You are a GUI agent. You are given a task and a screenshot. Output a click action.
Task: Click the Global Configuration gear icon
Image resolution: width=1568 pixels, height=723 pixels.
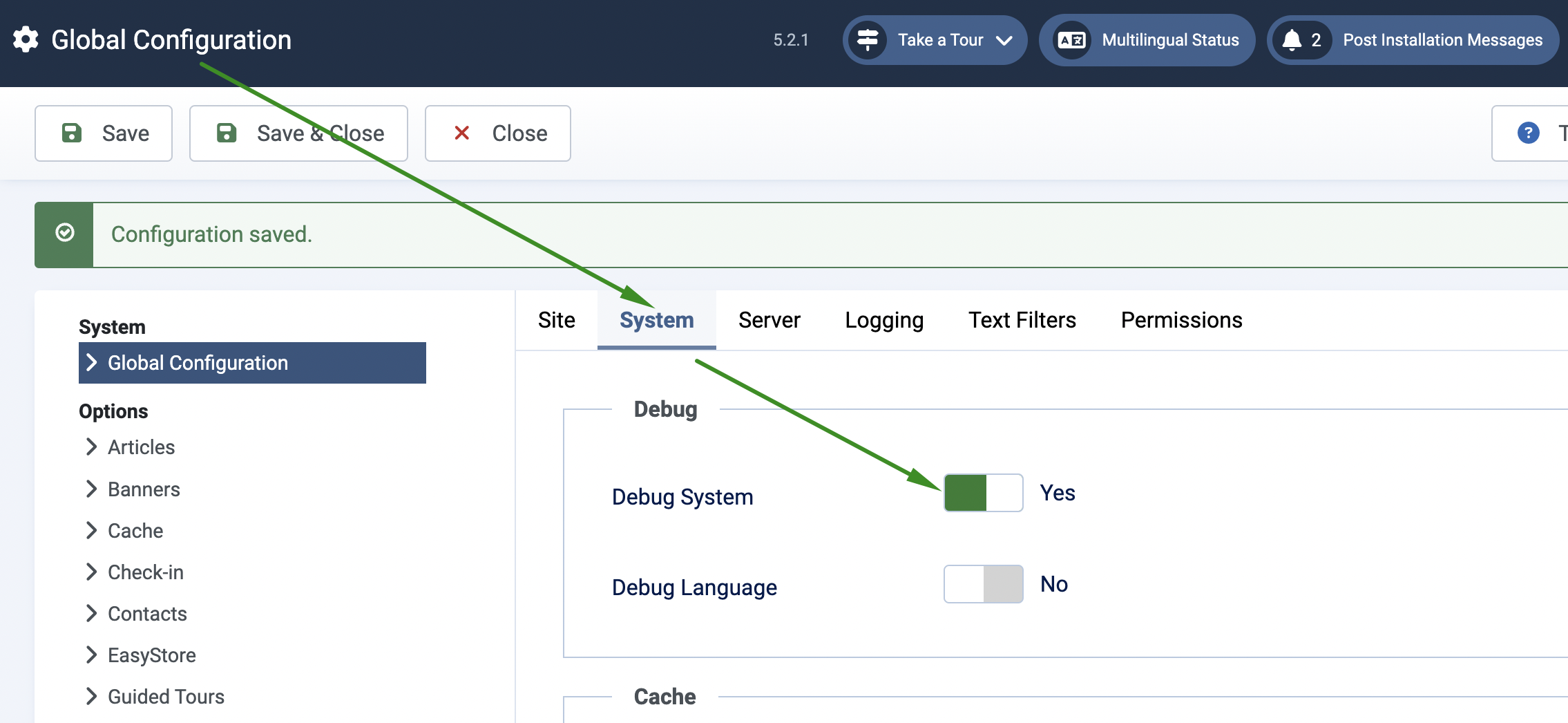(x=26, y=40)
